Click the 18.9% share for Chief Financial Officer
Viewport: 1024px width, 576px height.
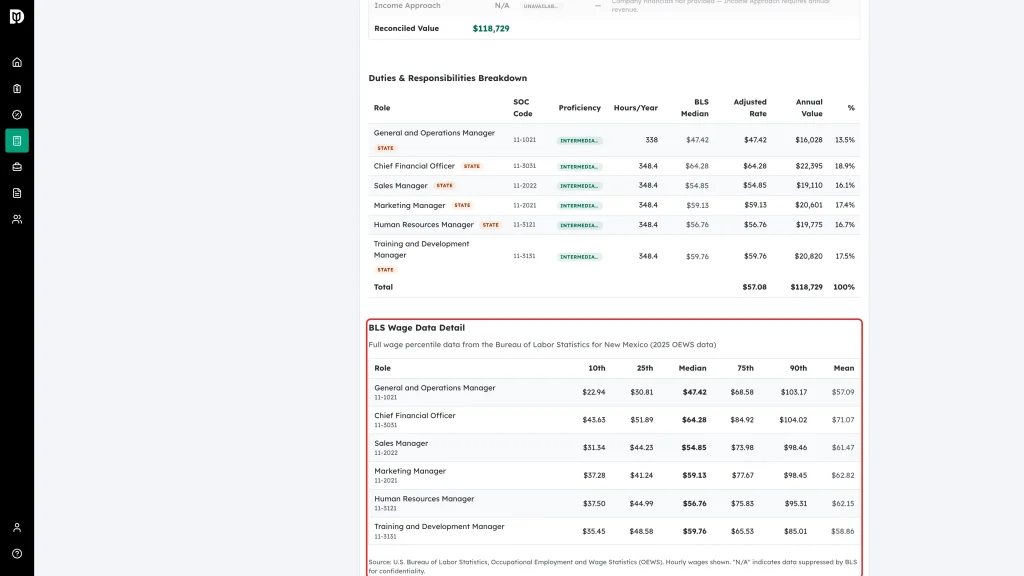pos(844,166)
